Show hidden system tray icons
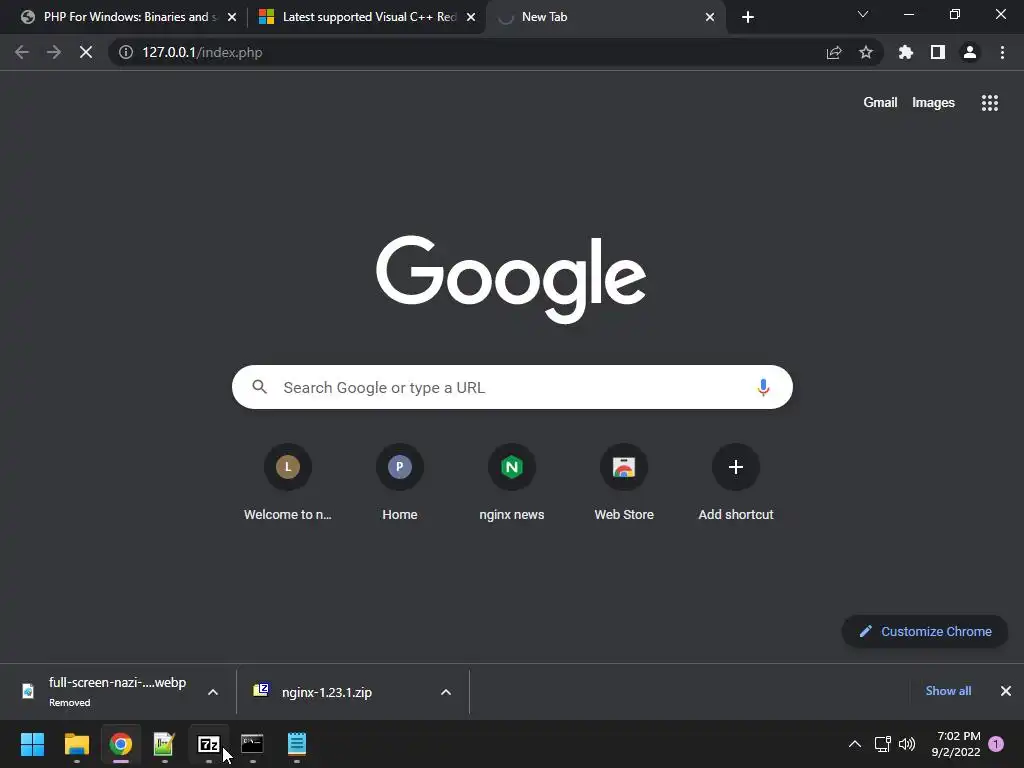 coord(854,744)
